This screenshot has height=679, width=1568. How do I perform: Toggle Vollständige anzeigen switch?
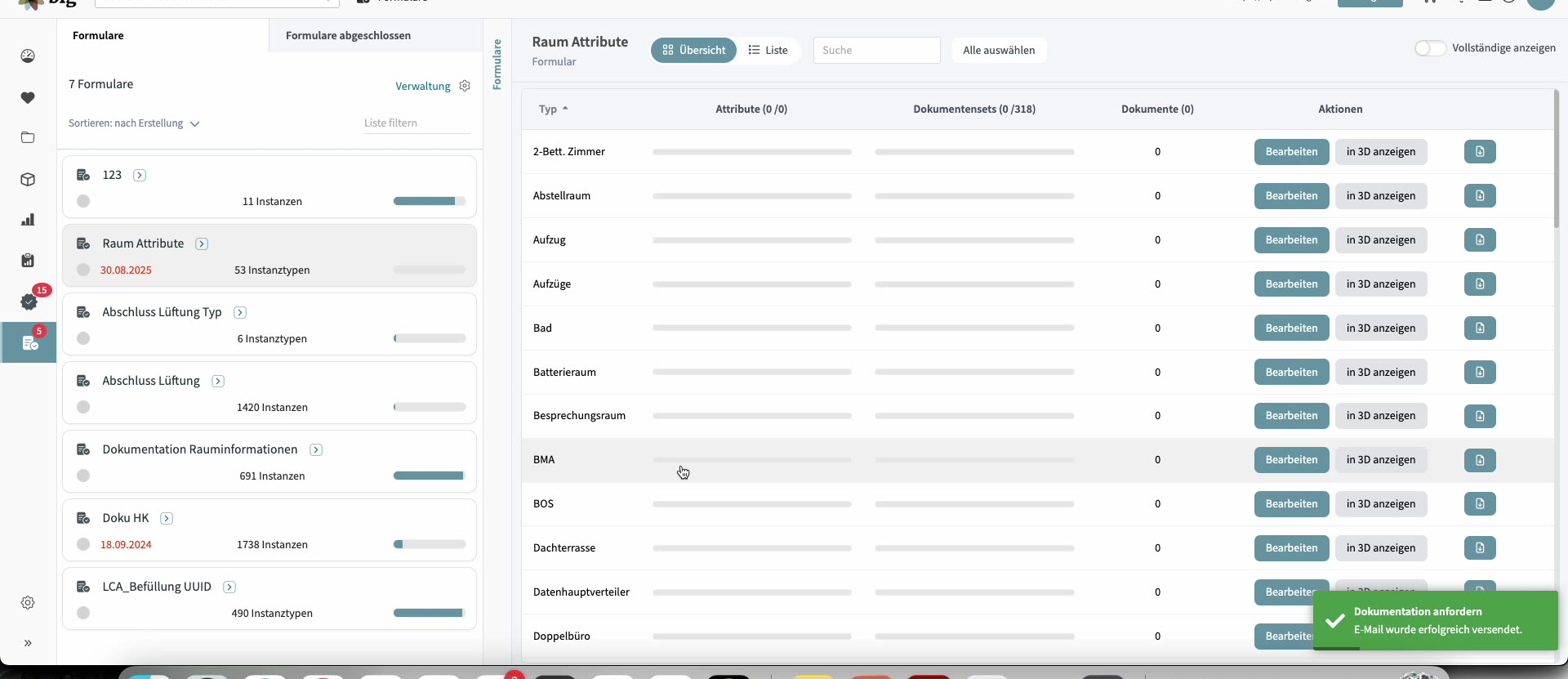1430,48
